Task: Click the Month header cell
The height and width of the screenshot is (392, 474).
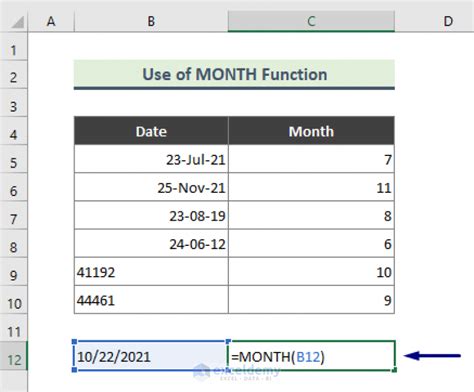Action: (311, 131)
